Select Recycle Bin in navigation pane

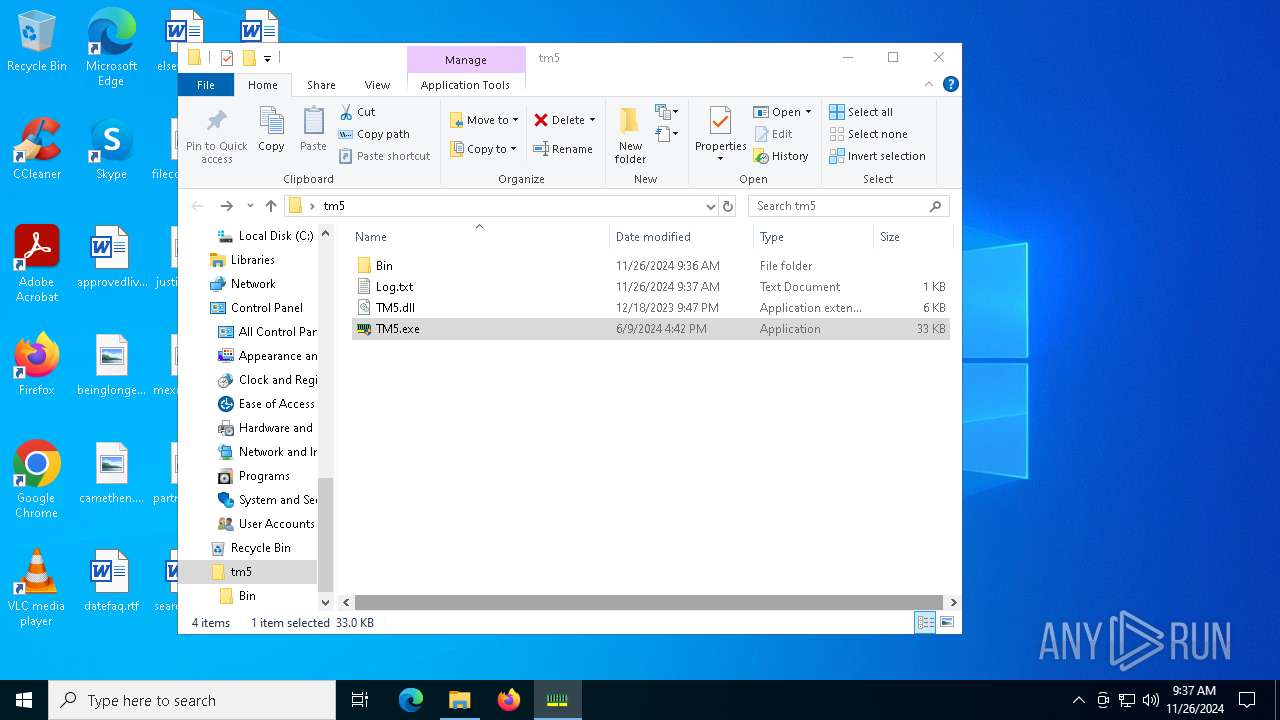pyautogui.click(x=250, y=548)
